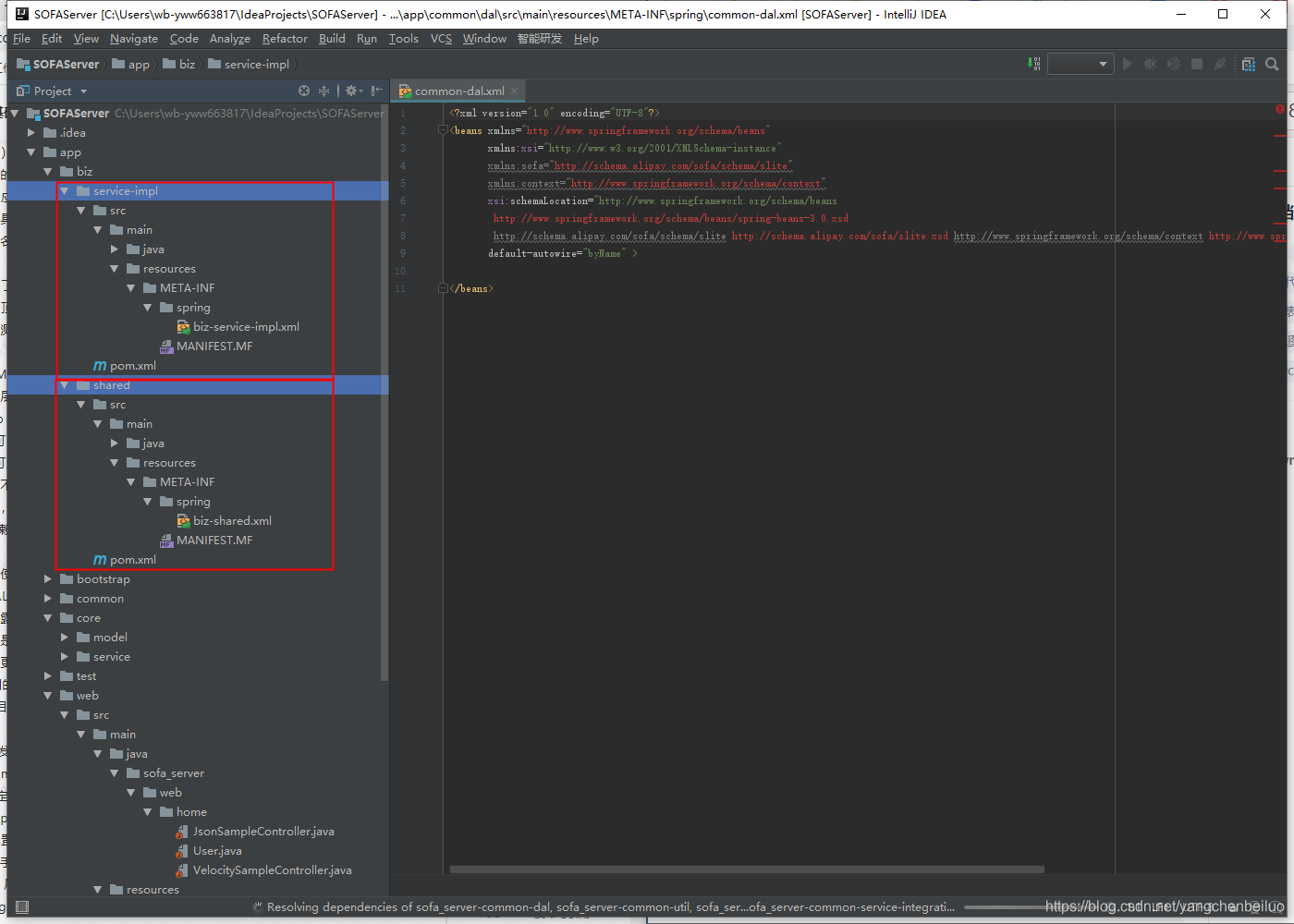Open the Refactor menu
Viewport: 1294px width, 924px height.
click(x=285, y=39)
